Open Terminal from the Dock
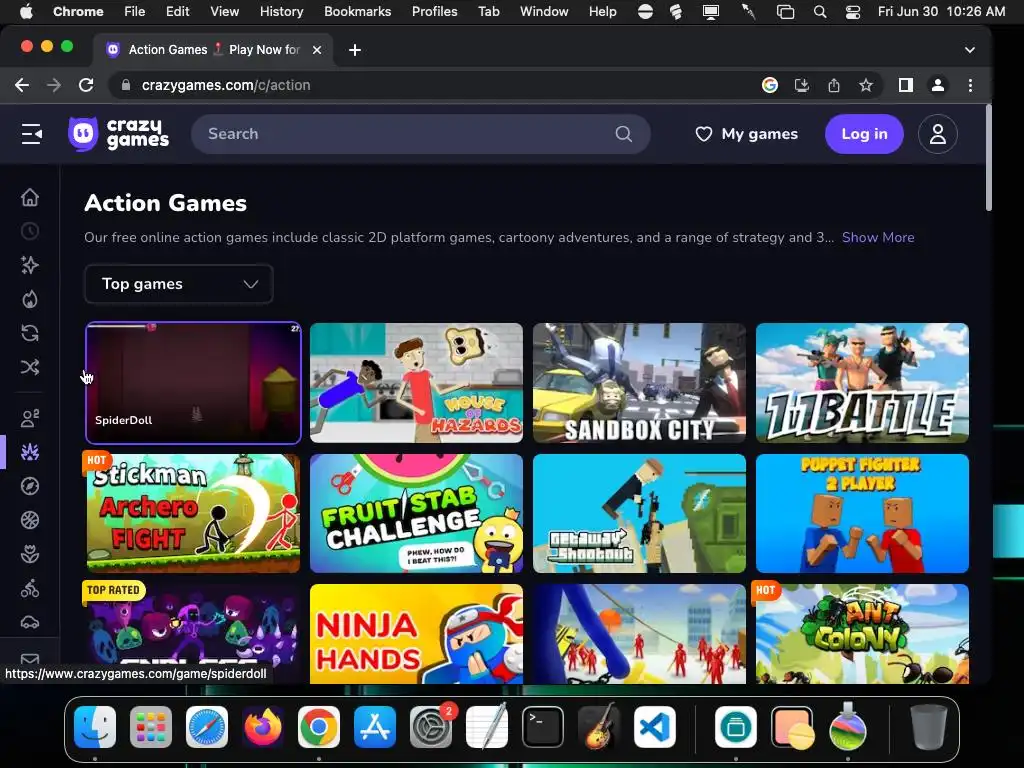1024x768 pixels. pyautogui.click(x=543, y=727)
